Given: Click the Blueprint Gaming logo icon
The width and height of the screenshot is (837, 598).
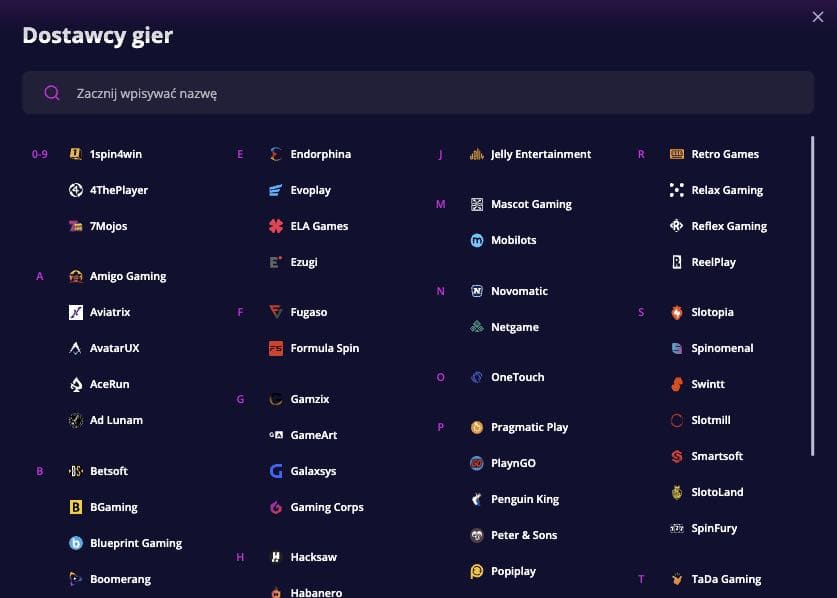Looking at the screenshot, I should [76, 543].
